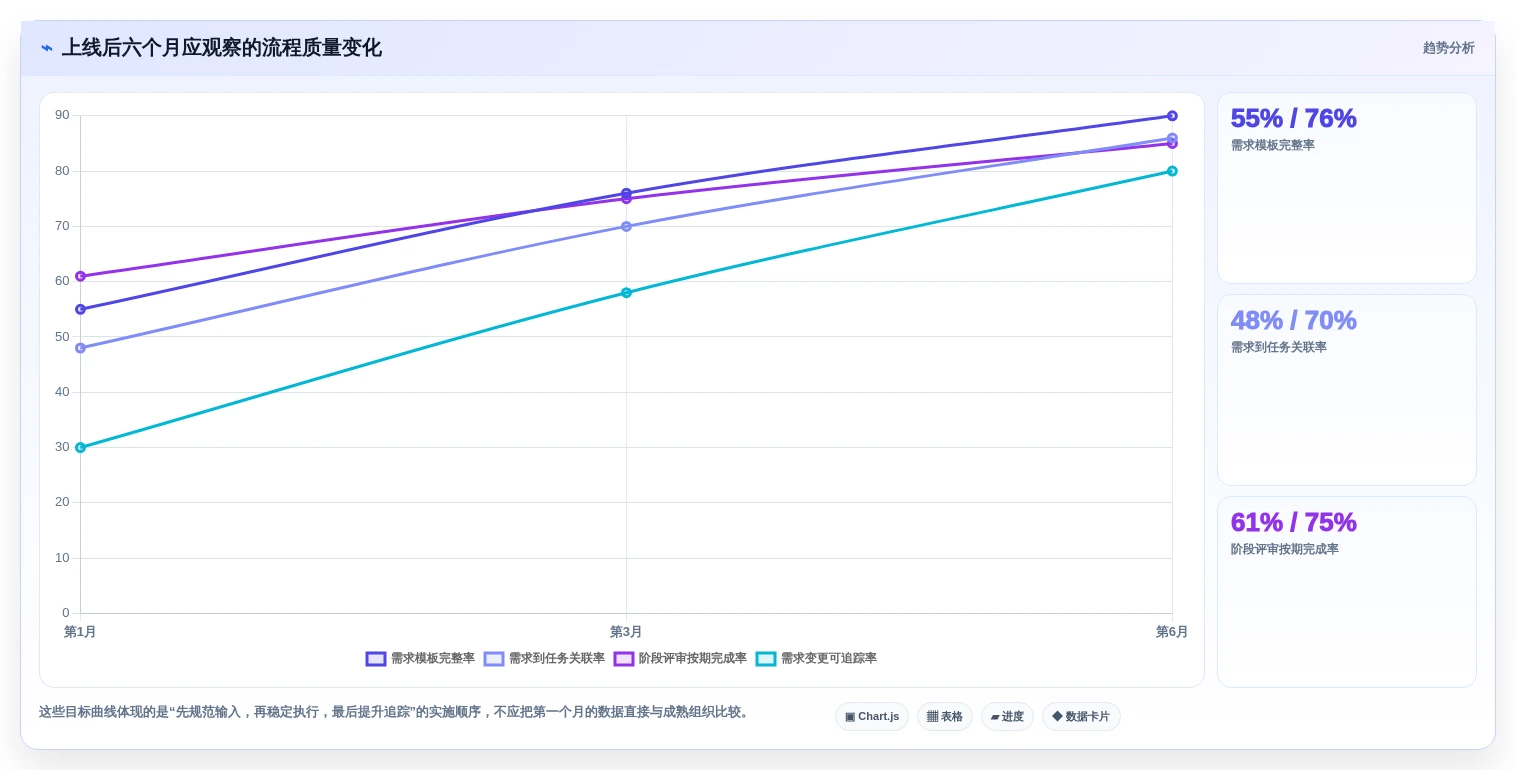This screenshot has height=770, width=1516.
Task: Click 需求变更可追踪率 data point at 第3月
Action: point(626,293)
